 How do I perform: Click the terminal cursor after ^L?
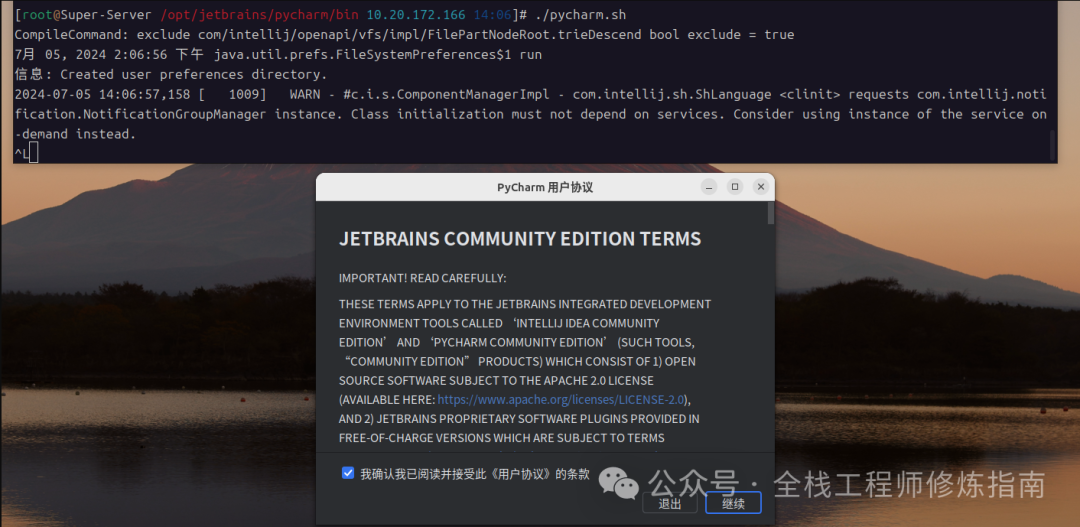(x=34, y=154)
